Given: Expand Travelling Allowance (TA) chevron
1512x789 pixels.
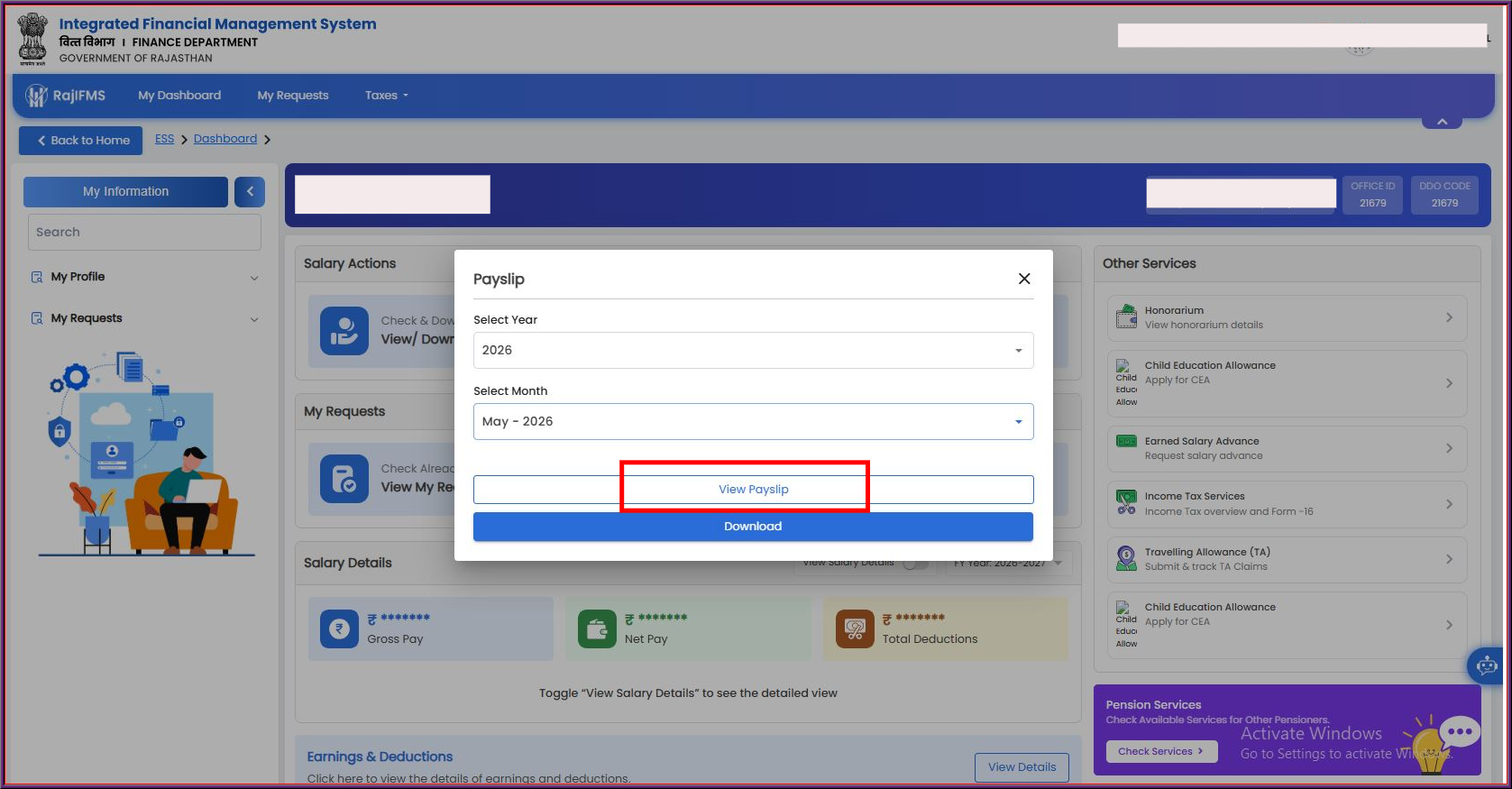Looking at the screenshot, I should pyautogui.click(x=1449, y=559).
